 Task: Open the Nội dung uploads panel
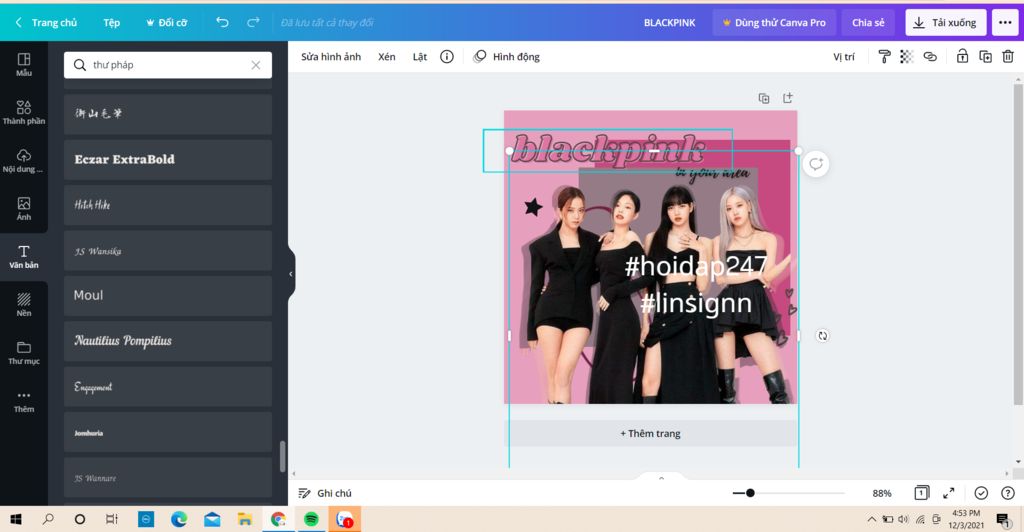[24, 161]
